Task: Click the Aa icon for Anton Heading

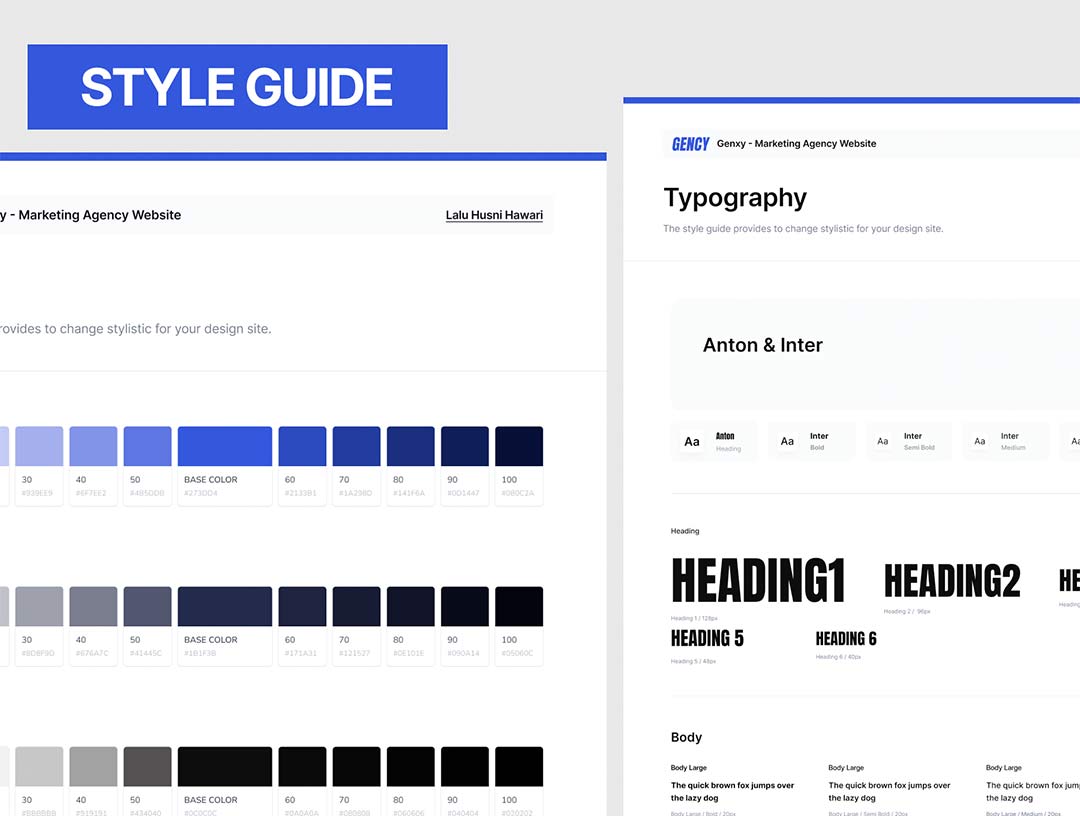Action: (x=692, y=441)
